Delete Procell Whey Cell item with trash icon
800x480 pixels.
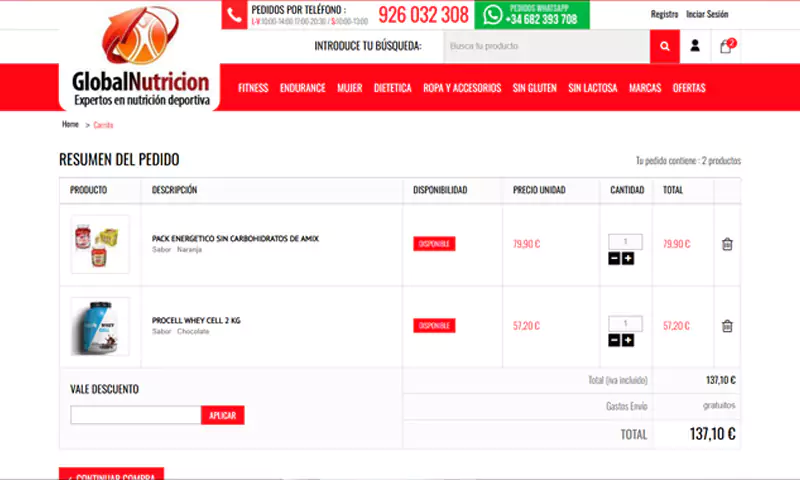pyautogui.click(x=727, y=326)
